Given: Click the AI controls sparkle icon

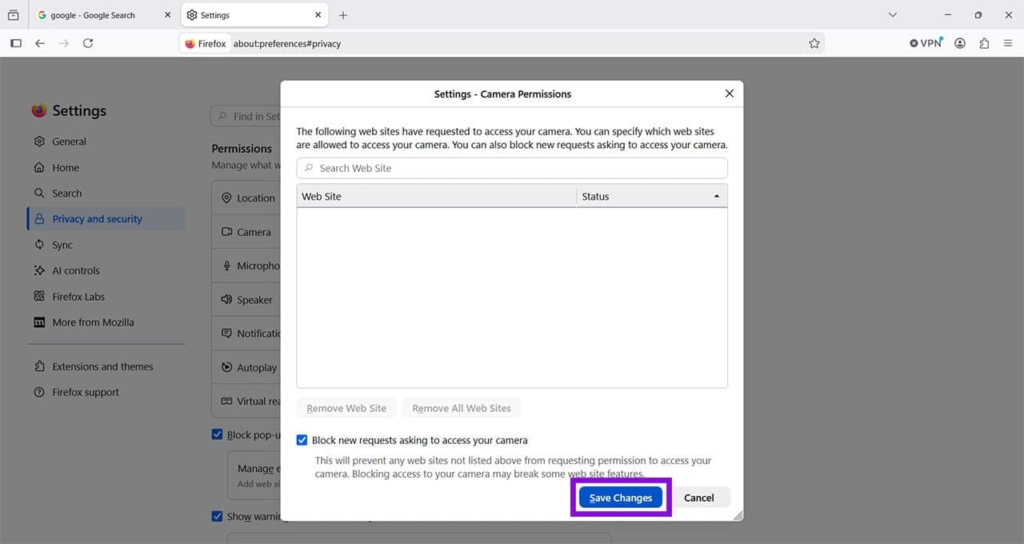Looking at the screenshot, I should tap(39, 270).
